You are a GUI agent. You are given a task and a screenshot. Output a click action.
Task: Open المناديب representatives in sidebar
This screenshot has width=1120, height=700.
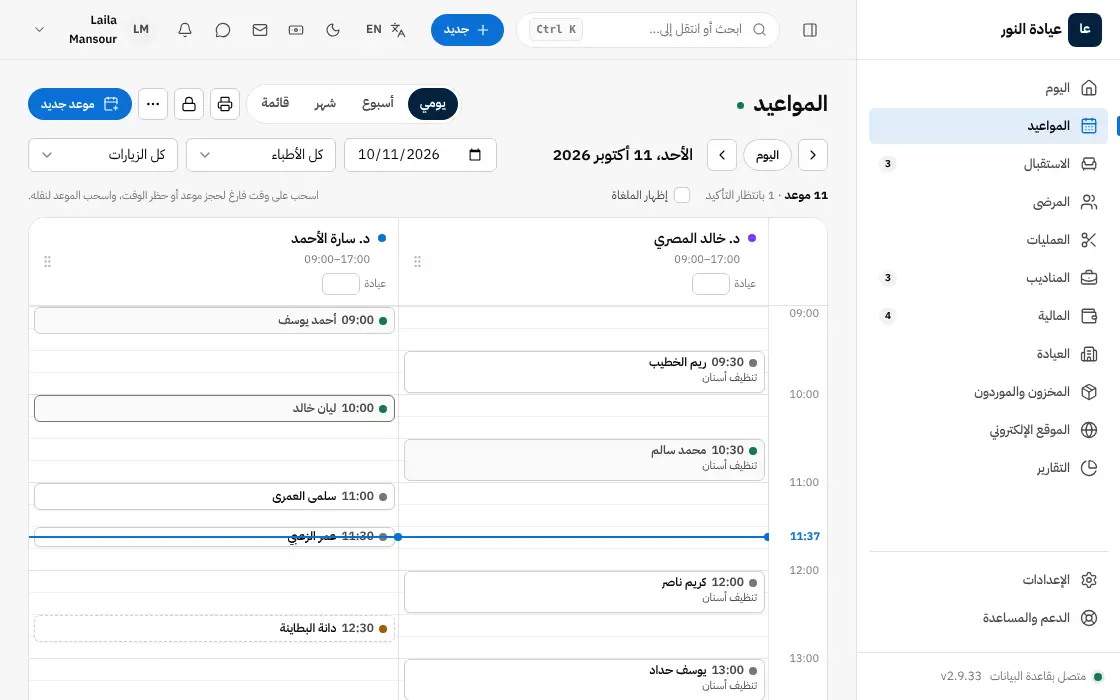[989, 278]
